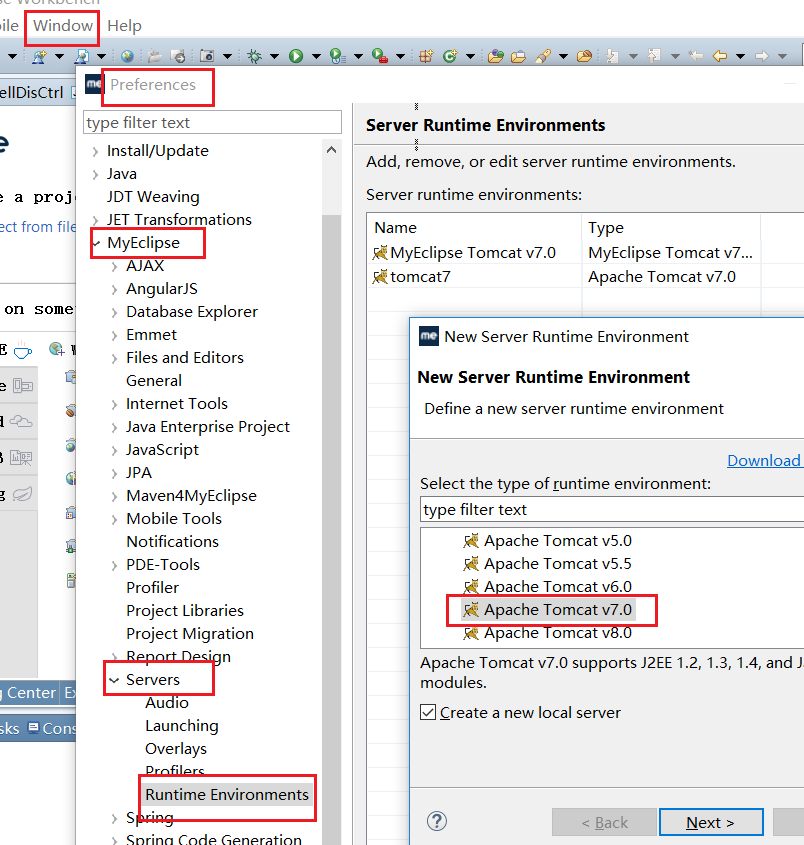Expand the Database Explorer node
The height and width of the screenshot is (845, 804).
click(114, 313)
